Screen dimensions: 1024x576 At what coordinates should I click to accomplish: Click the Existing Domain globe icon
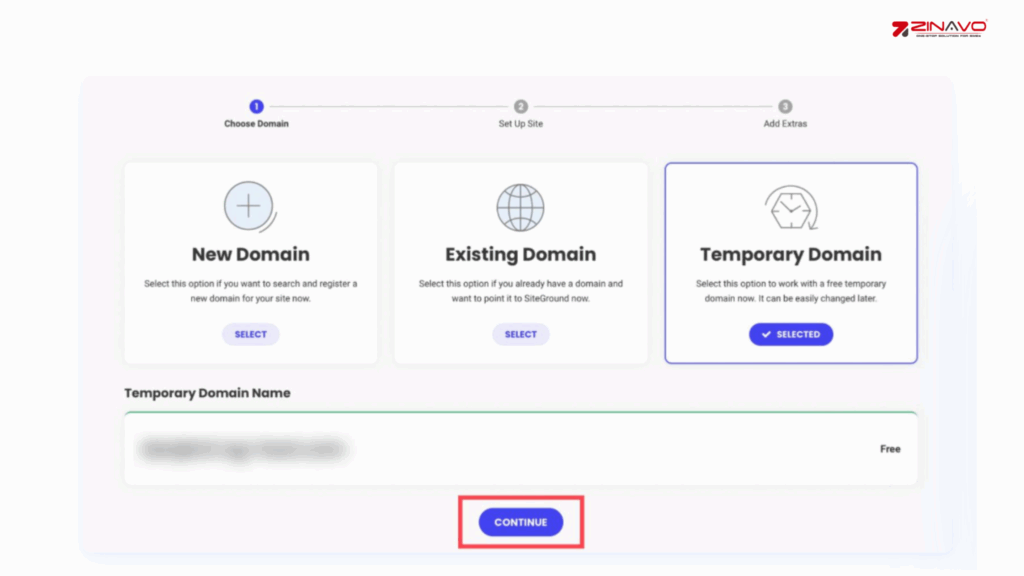click(x=520, y=208)
